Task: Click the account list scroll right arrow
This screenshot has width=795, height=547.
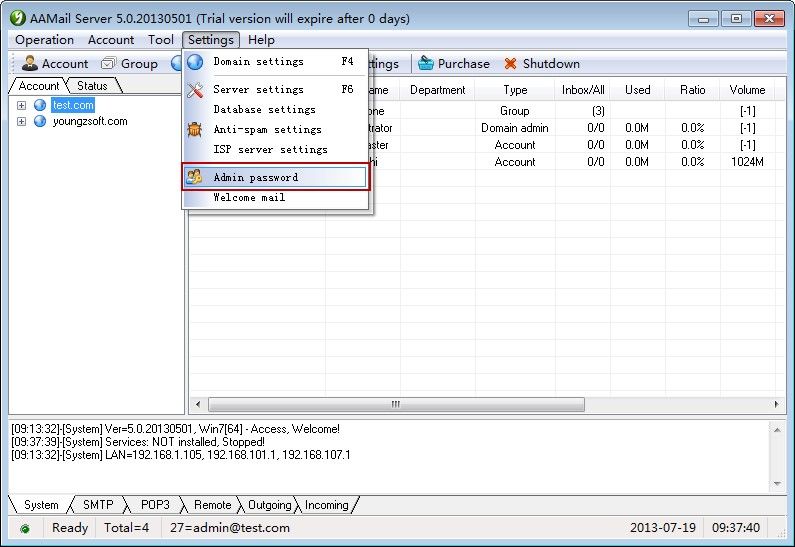Action: 777,404
